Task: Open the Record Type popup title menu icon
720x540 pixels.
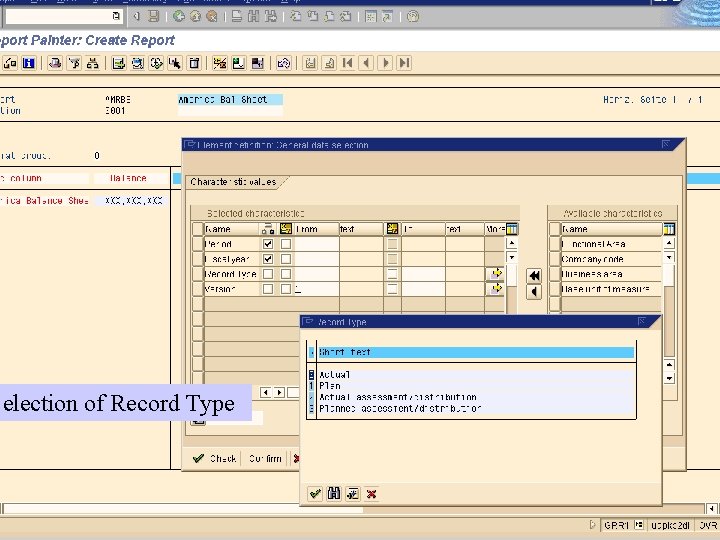Action: coord(309,322)
